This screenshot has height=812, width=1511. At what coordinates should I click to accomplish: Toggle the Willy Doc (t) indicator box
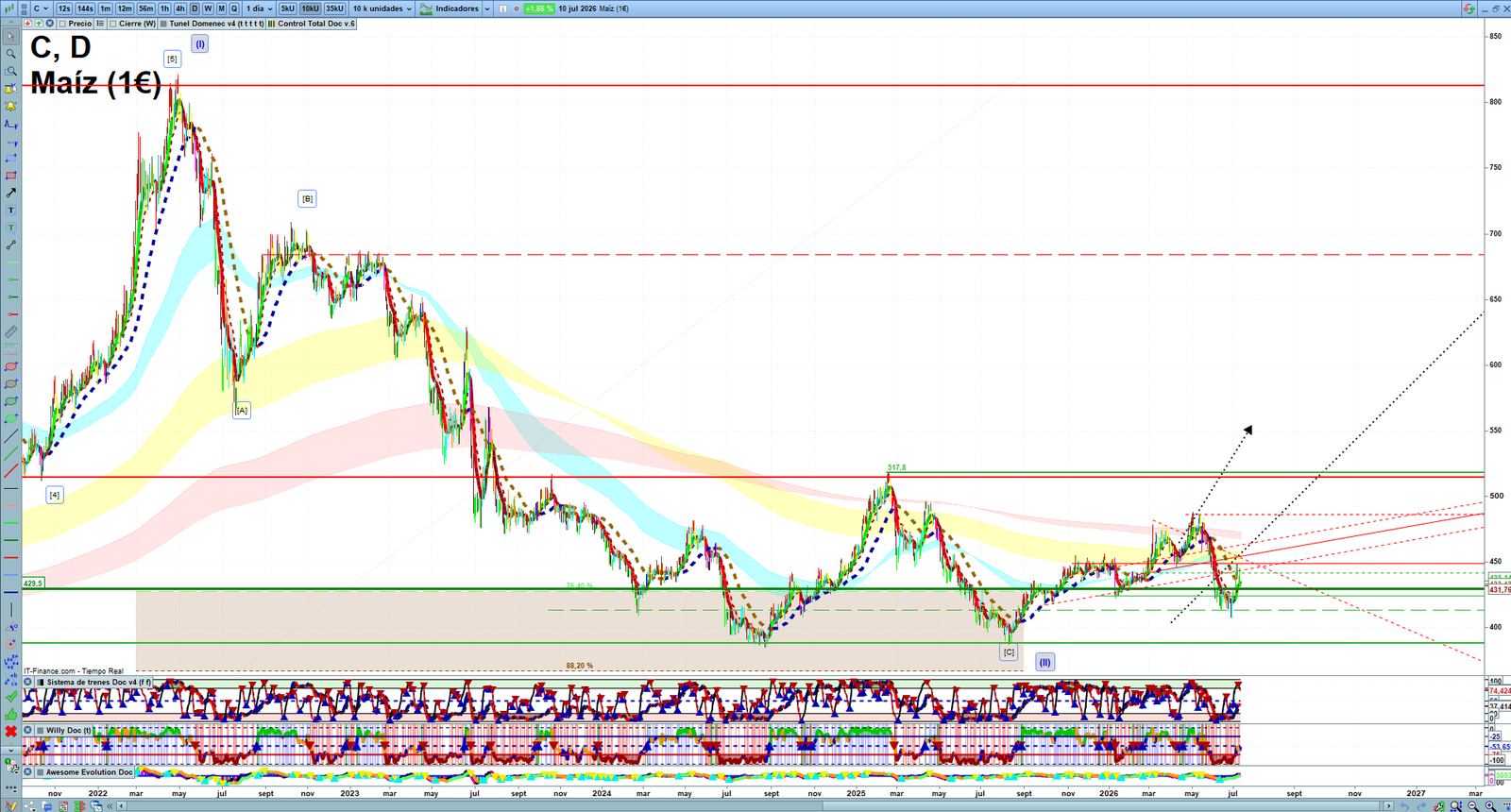coord(41,730)
